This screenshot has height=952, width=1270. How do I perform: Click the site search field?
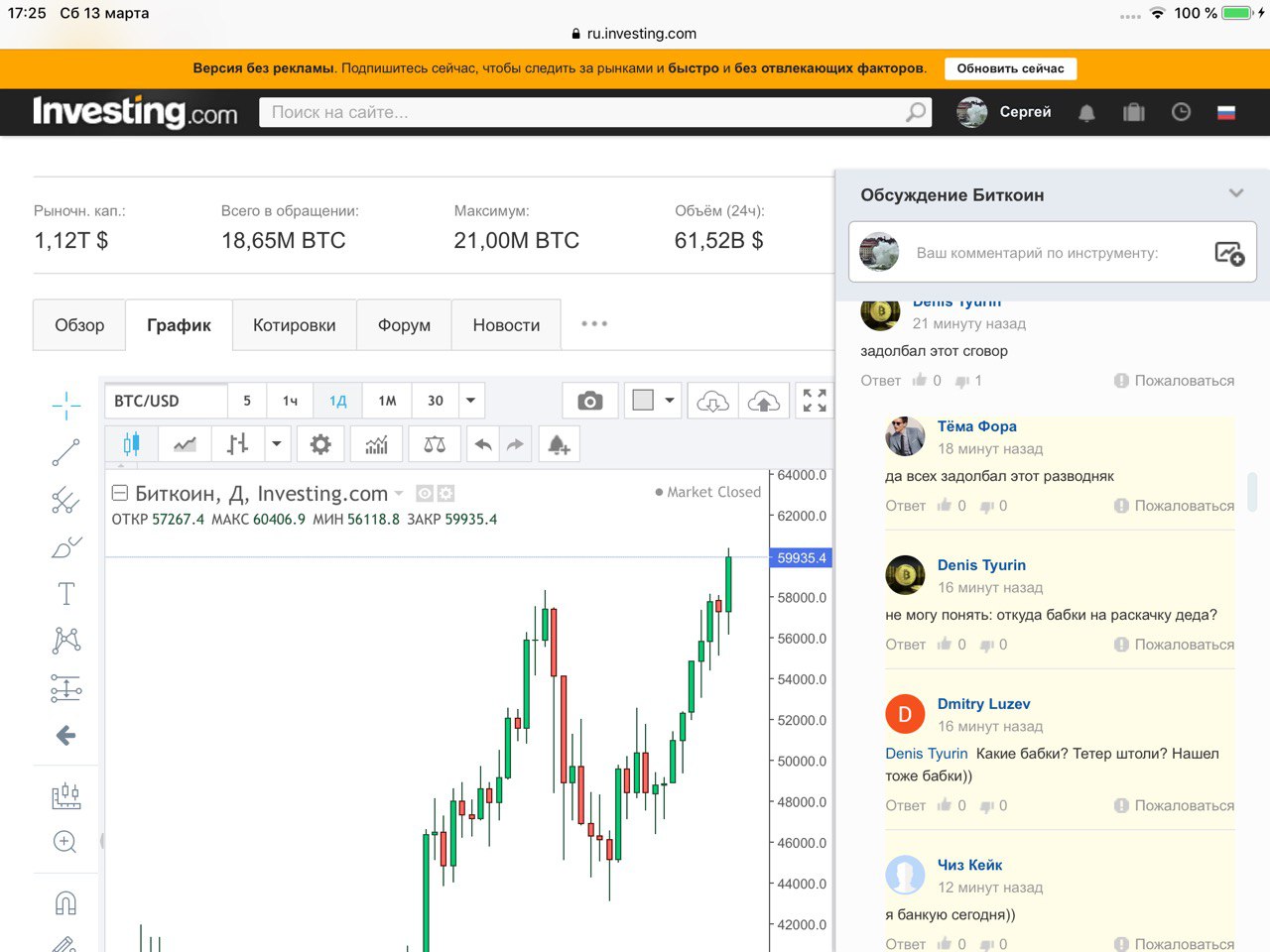595,112
